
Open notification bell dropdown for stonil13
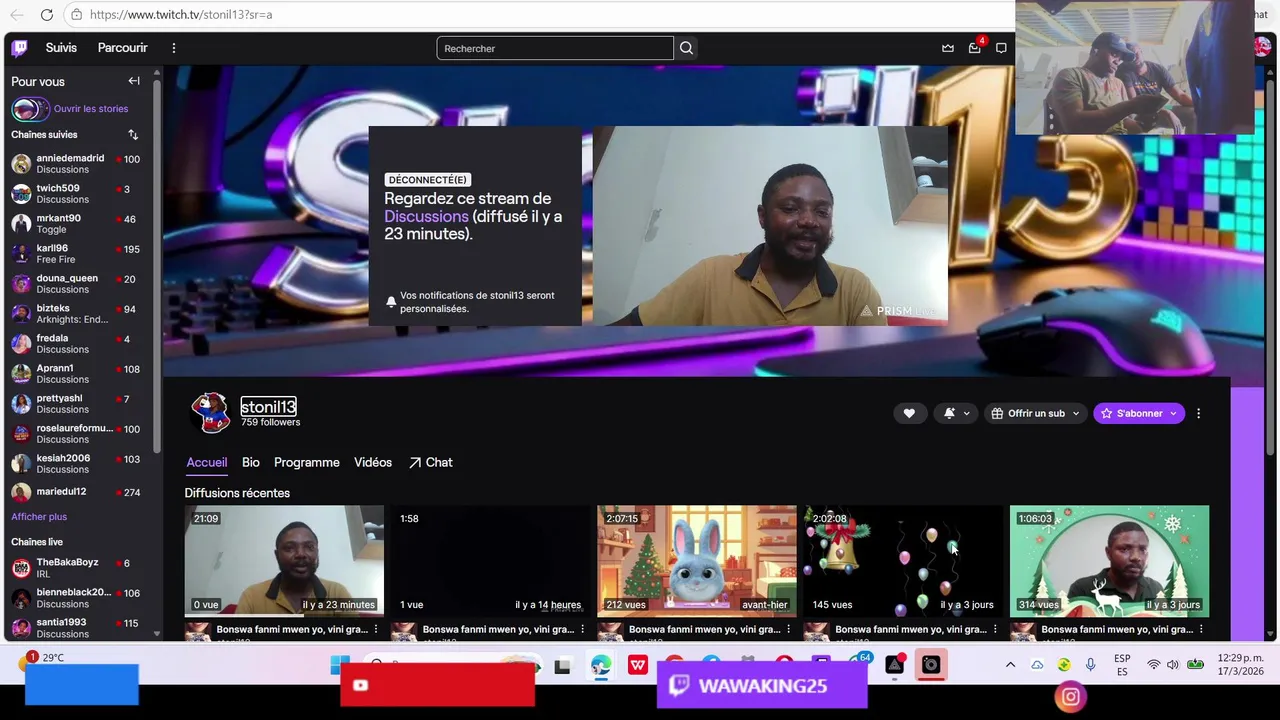(x=956, y=413)
